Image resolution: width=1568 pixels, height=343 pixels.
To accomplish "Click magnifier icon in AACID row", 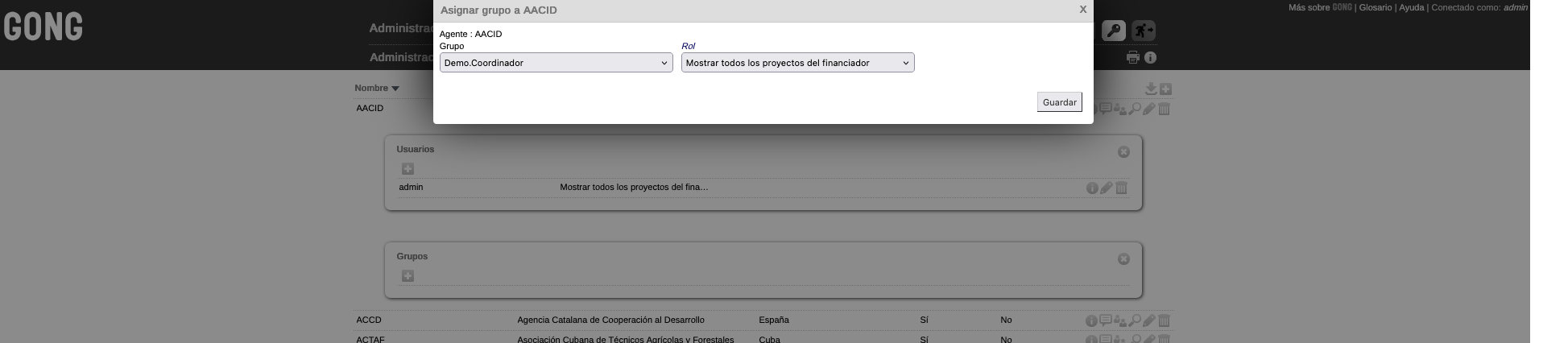I will click(x=1135, y=108).
